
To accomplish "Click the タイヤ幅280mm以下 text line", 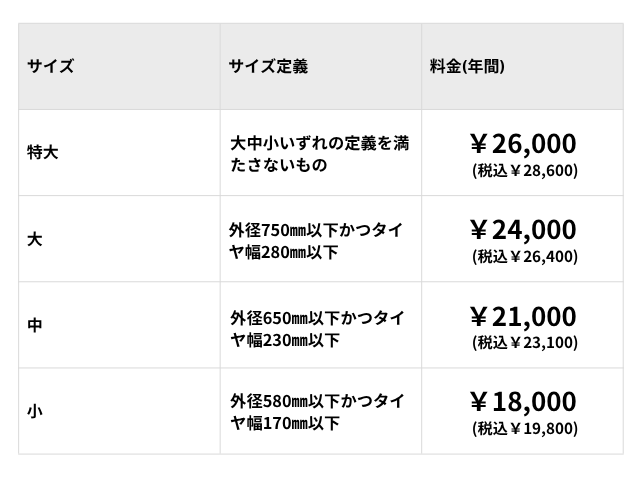I will [x=285, y=251].
